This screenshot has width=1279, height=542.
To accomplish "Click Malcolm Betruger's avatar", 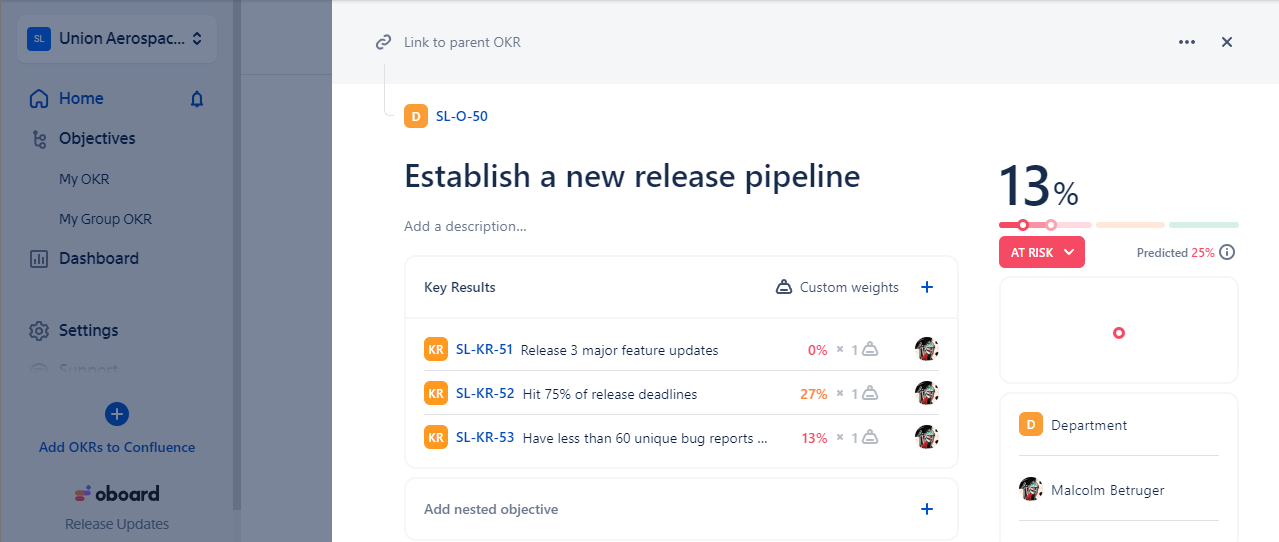I will click(x=1031, y=489).
